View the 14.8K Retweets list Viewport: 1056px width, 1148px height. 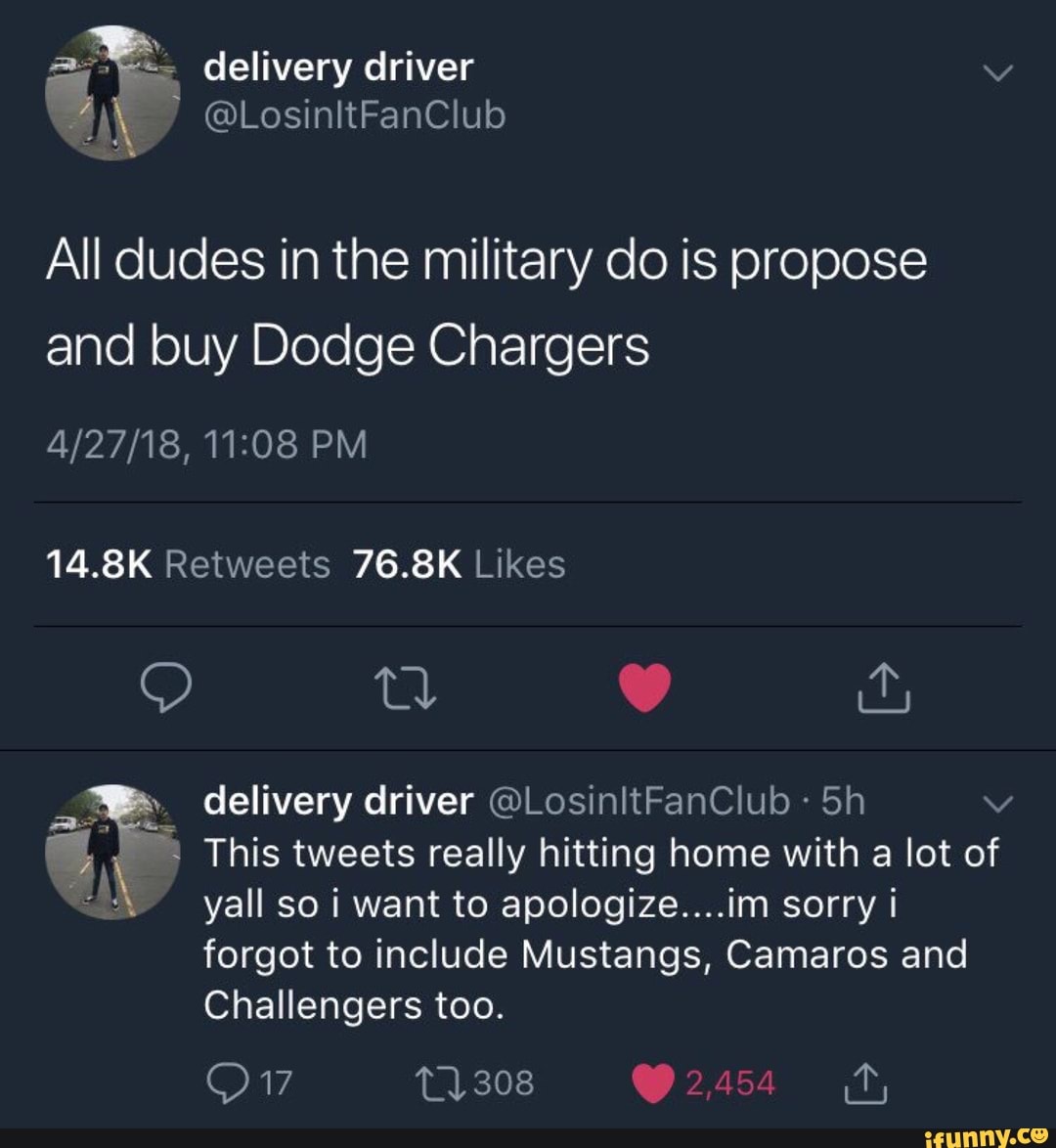(188, 564)
